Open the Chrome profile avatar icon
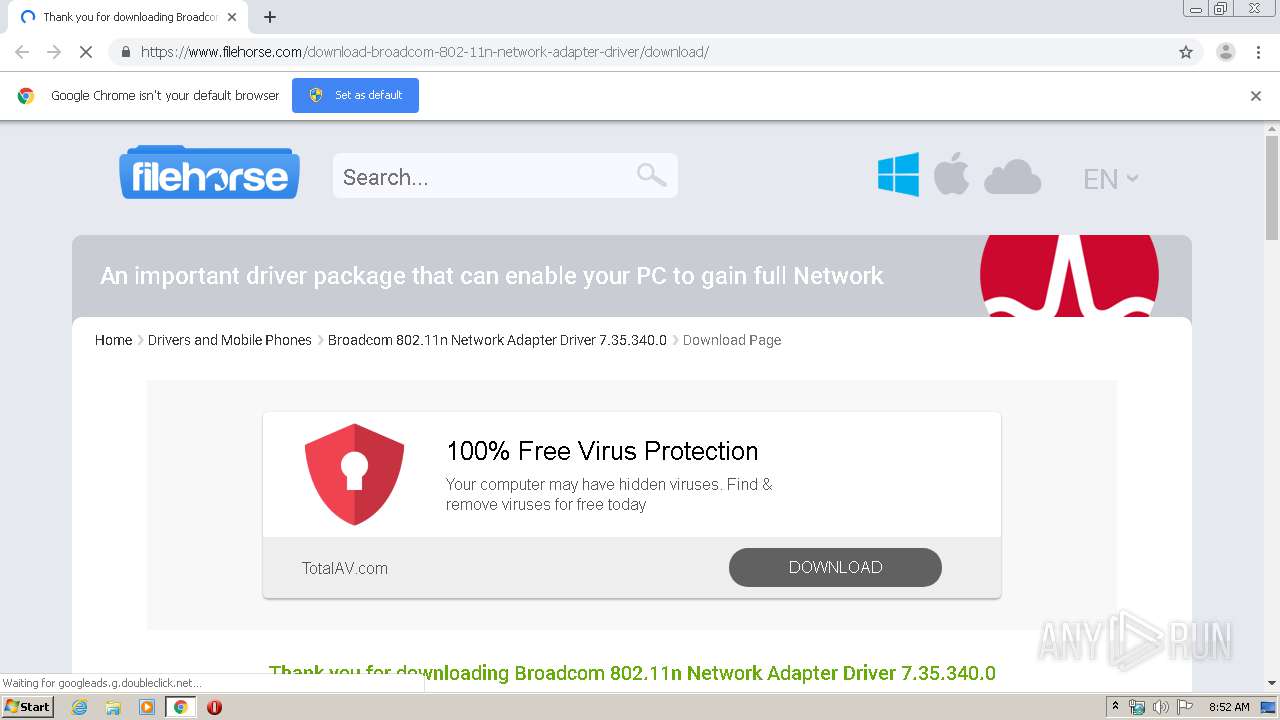 1225,52
